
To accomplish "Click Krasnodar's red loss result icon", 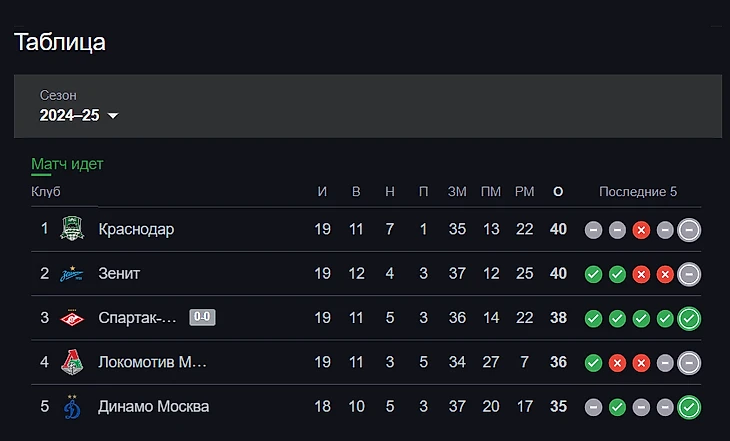I will coord(641,230).
